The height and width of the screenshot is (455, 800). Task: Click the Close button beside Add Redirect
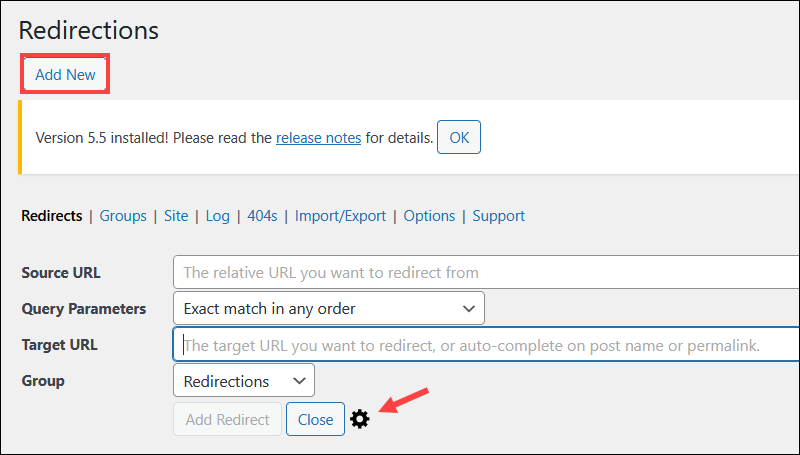click(x=315, y=420)
